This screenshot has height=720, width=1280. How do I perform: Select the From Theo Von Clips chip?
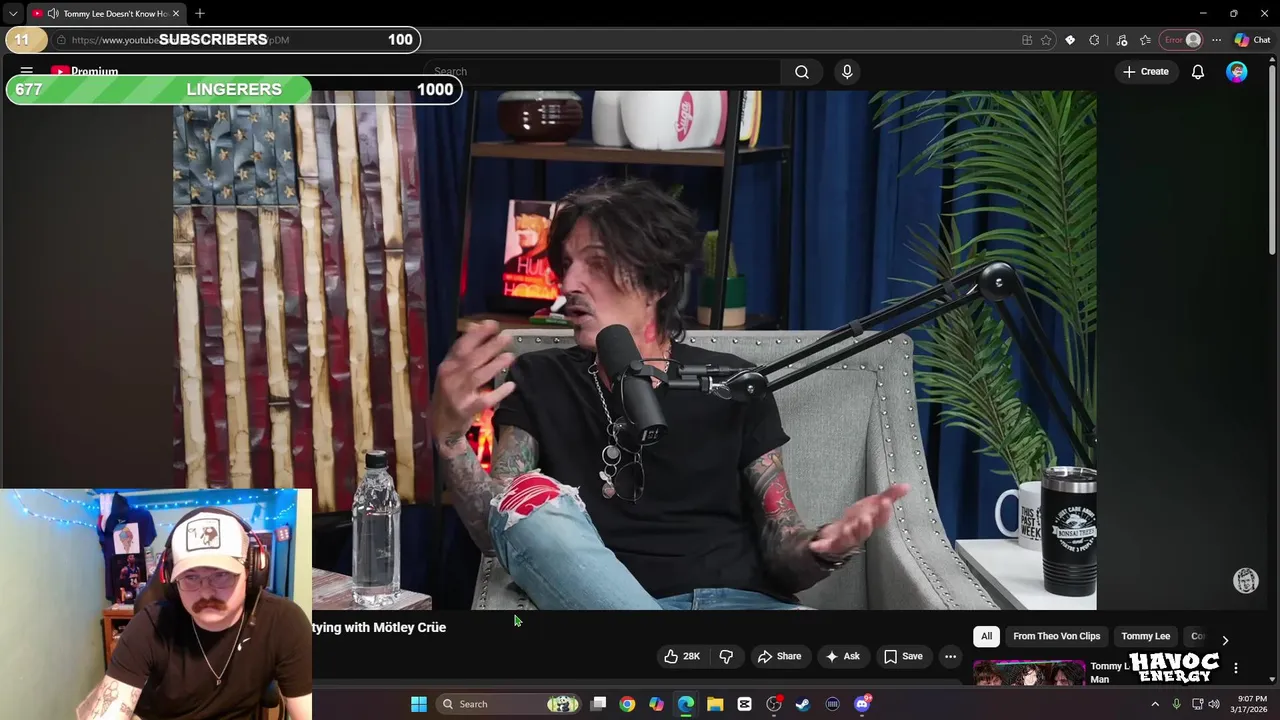click(x=1056, y=636)
